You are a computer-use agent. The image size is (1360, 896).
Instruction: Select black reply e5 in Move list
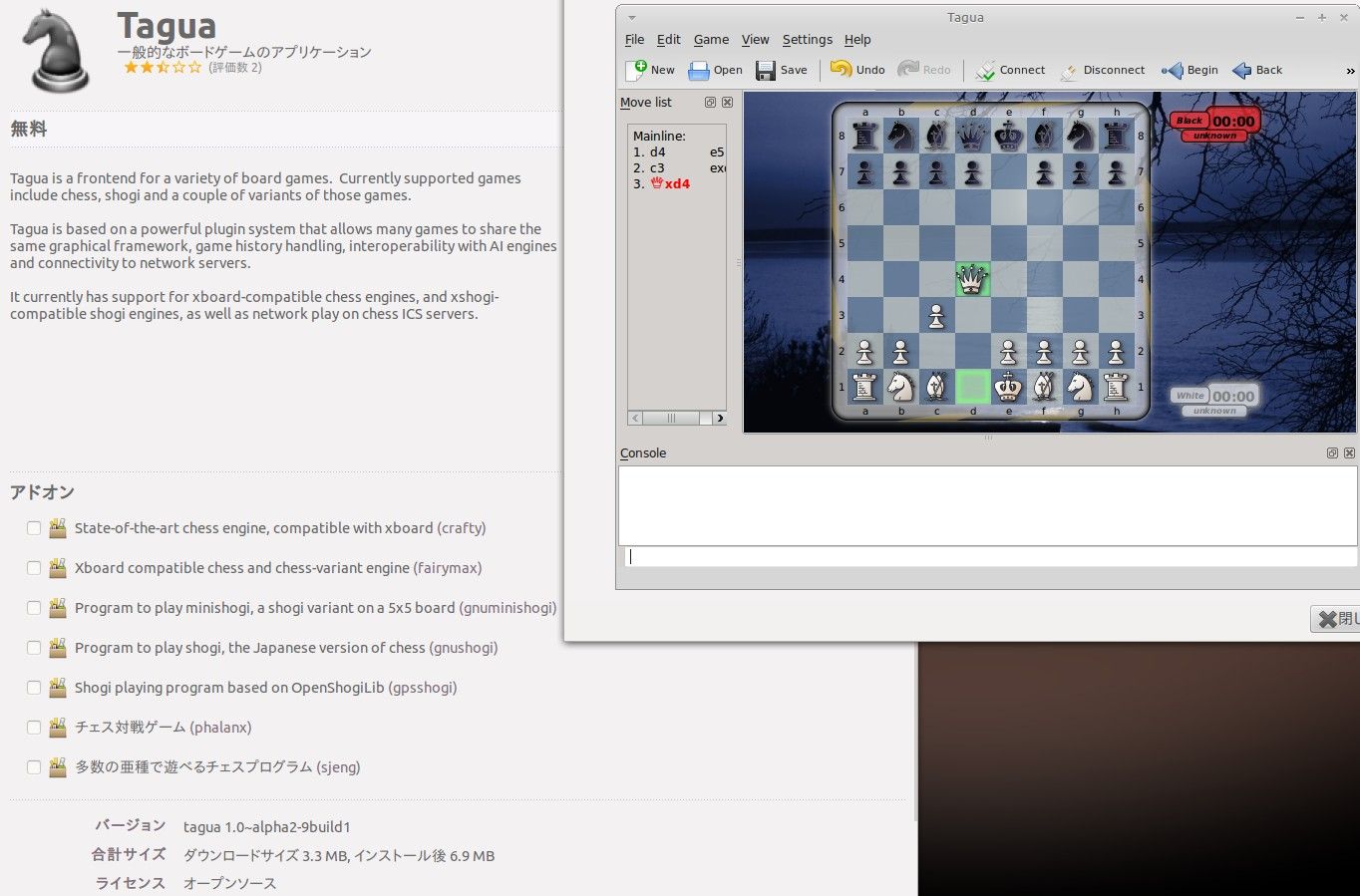pyautogui.click(x=717, y=152)
